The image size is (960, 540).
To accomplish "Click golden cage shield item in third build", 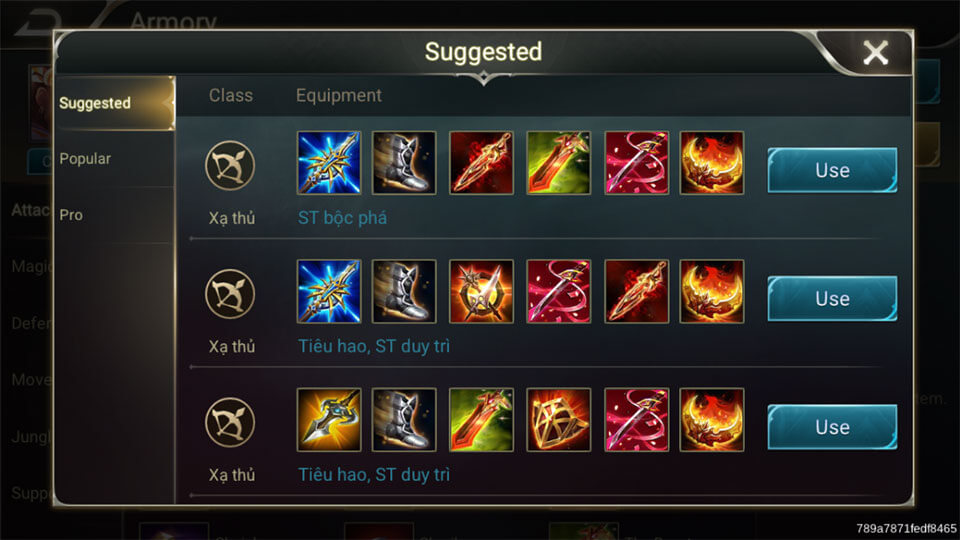I will pos(558,420).
